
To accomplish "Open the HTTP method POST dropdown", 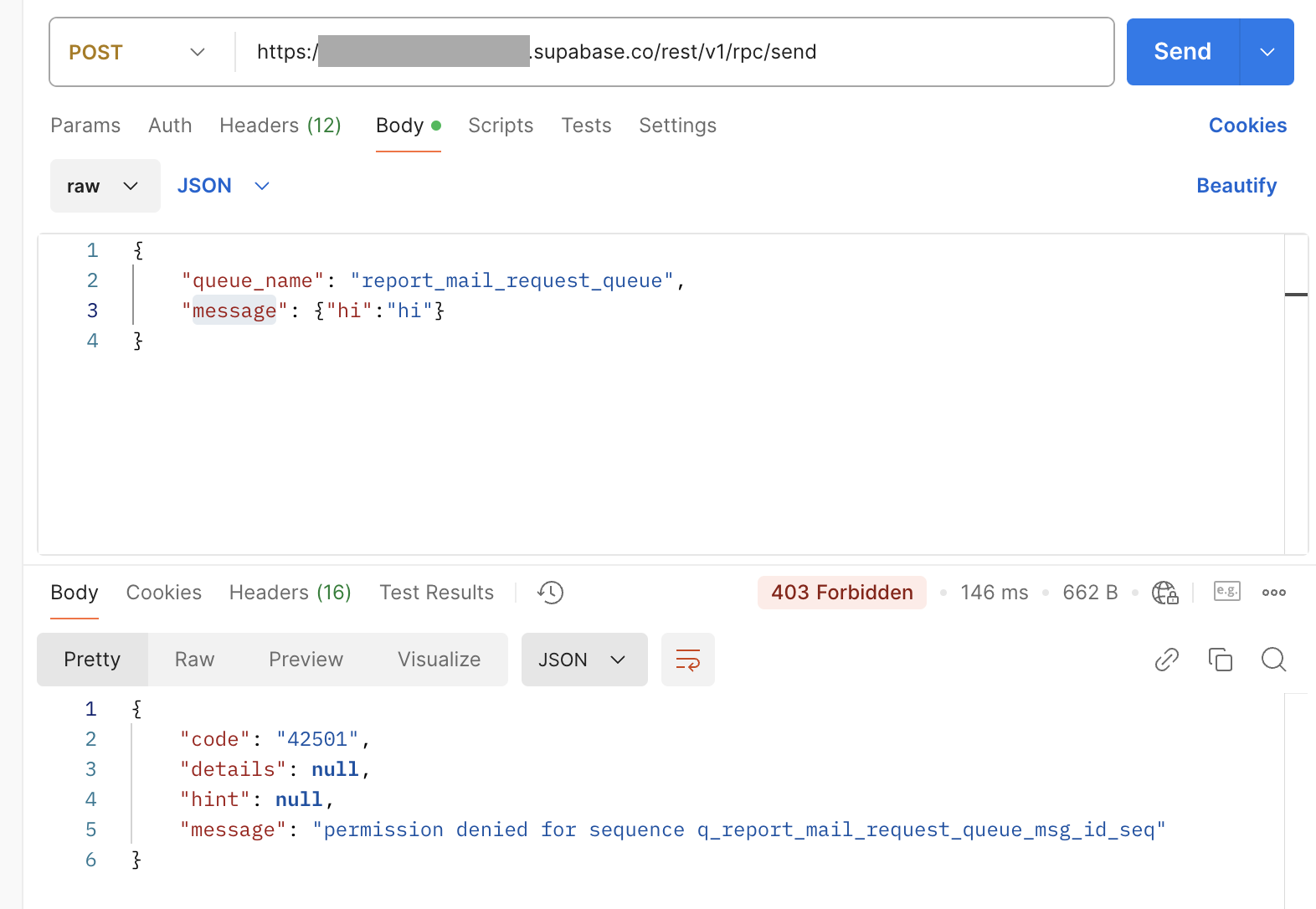I will tap(137, 52).
